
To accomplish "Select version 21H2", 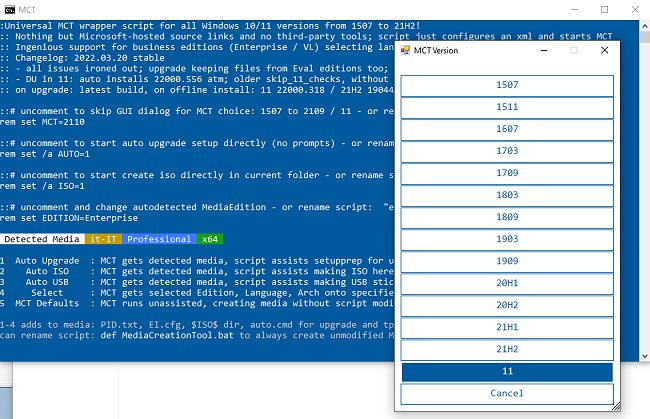I will (x=507, y=349).
